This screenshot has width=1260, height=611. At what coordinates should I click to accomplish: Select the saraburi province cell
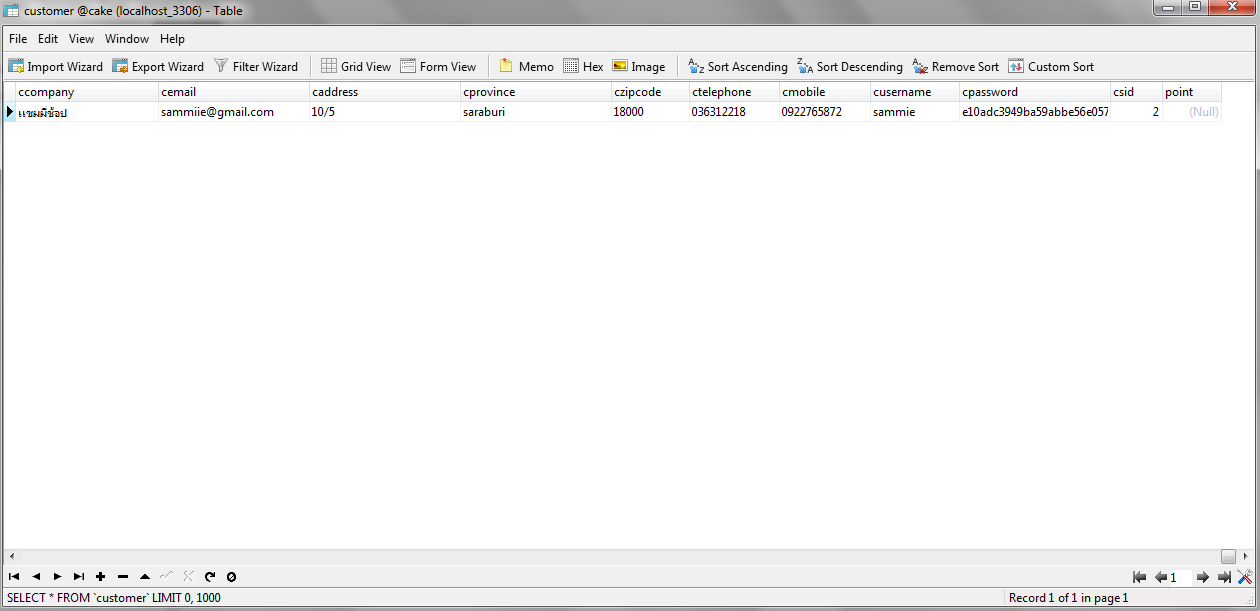536,112
